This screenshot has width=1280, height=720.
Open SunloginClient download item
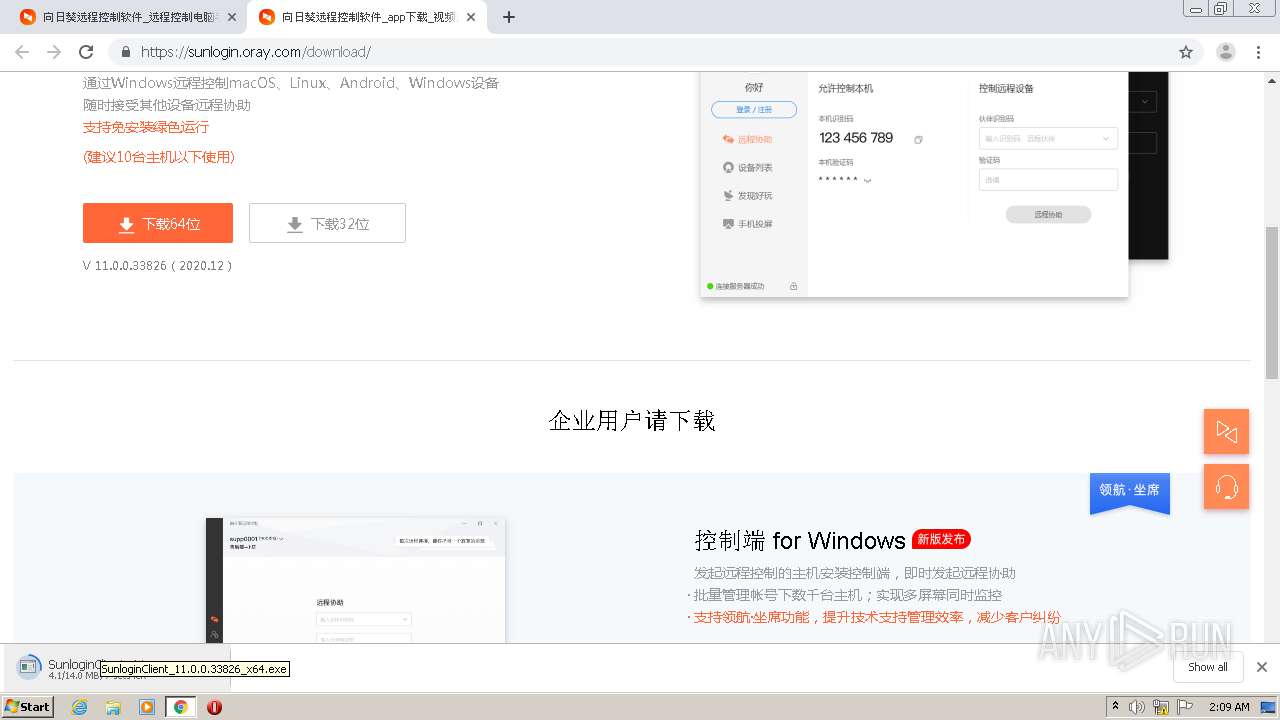115,668
